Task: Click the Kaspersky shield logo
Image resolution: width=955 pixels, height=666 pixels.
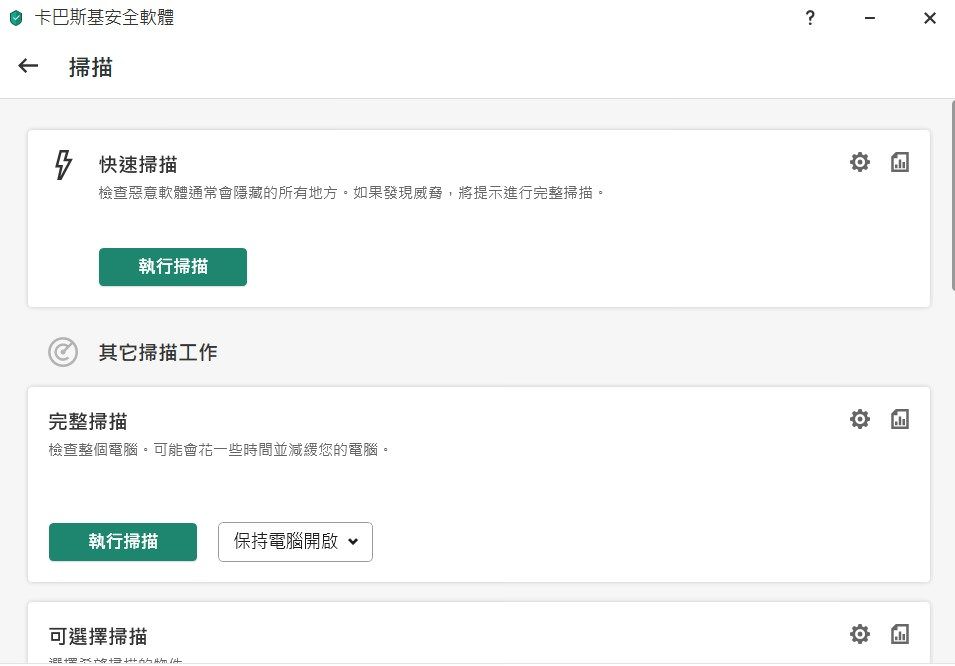Action: coord(16,18)
